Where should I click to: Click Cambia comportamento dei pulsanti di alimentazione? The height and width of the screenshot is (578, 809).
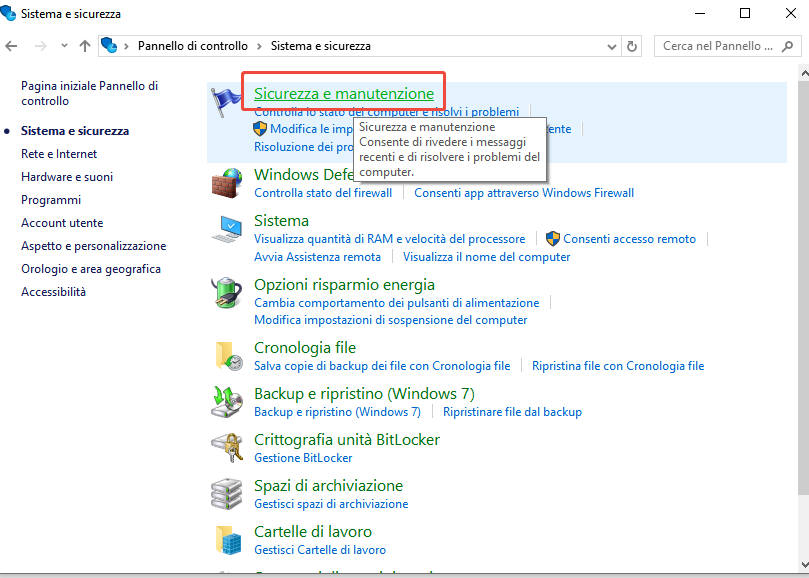click(396, 303)
